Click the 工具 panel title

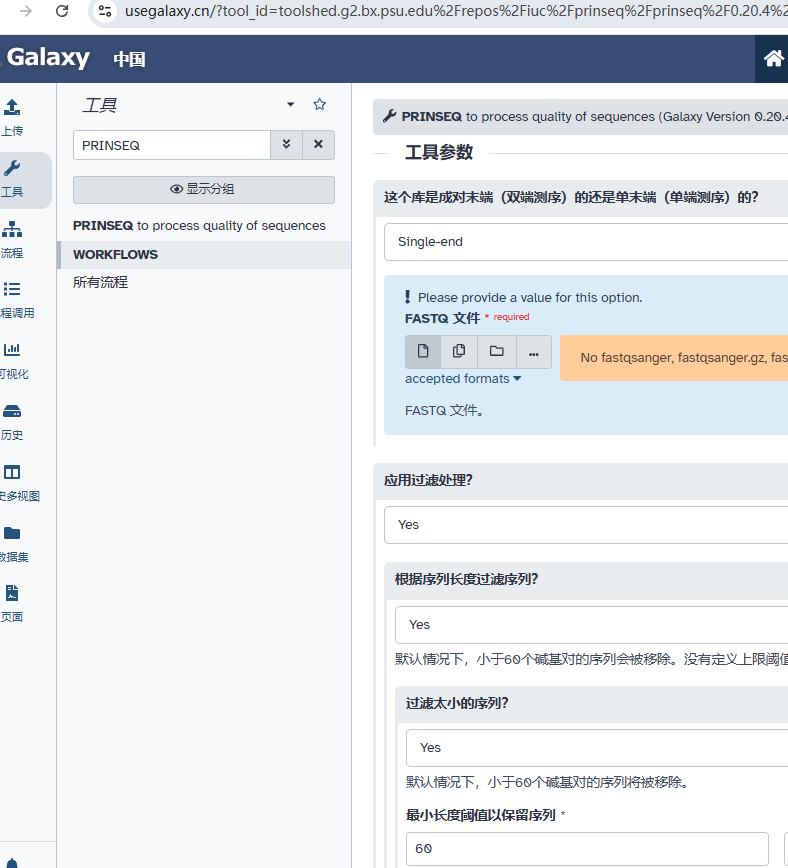pyautogui.click(x=100, y=105)
